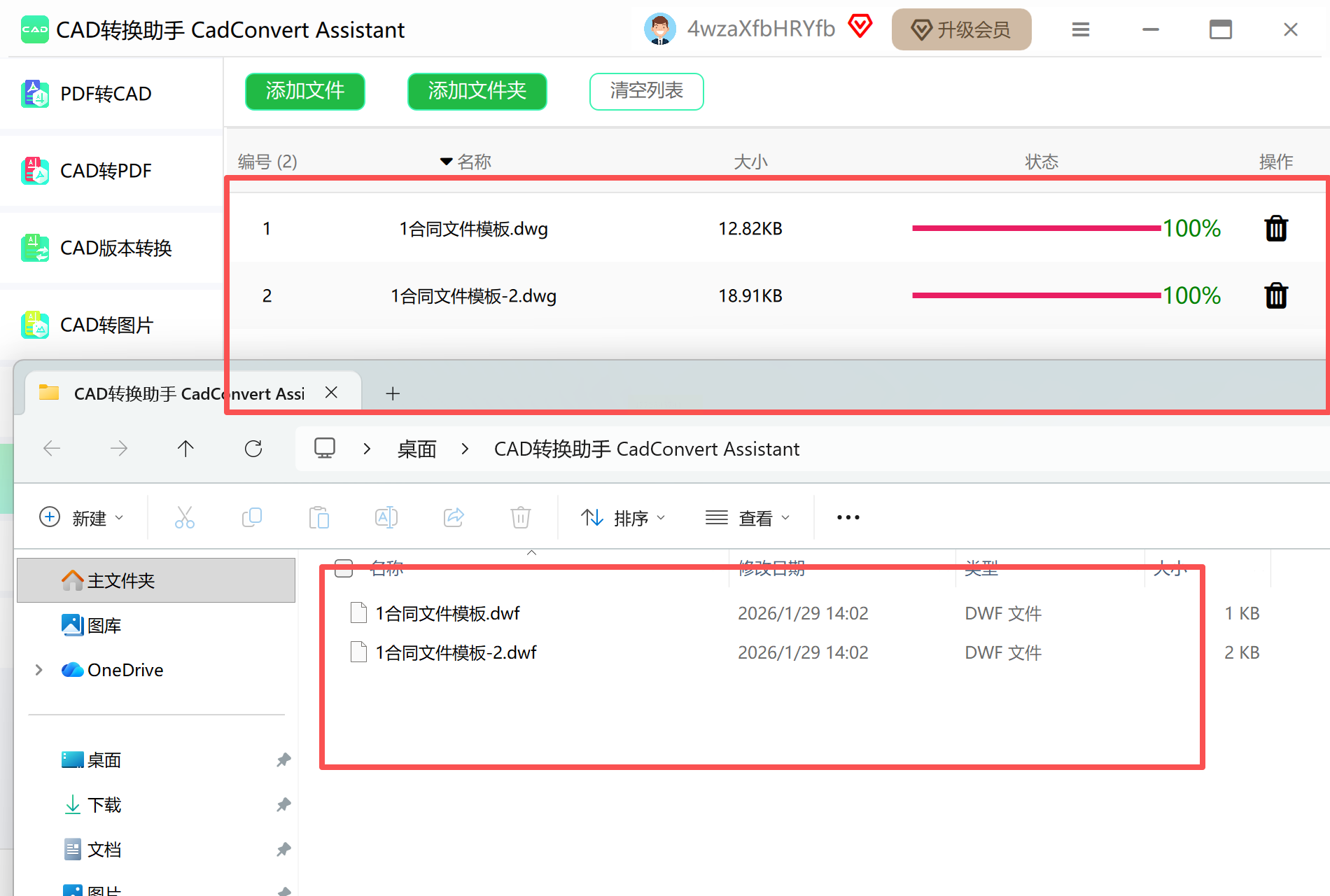Open 图库 in navigation pane
The image size is (1330, 896).
pos(92,625)
